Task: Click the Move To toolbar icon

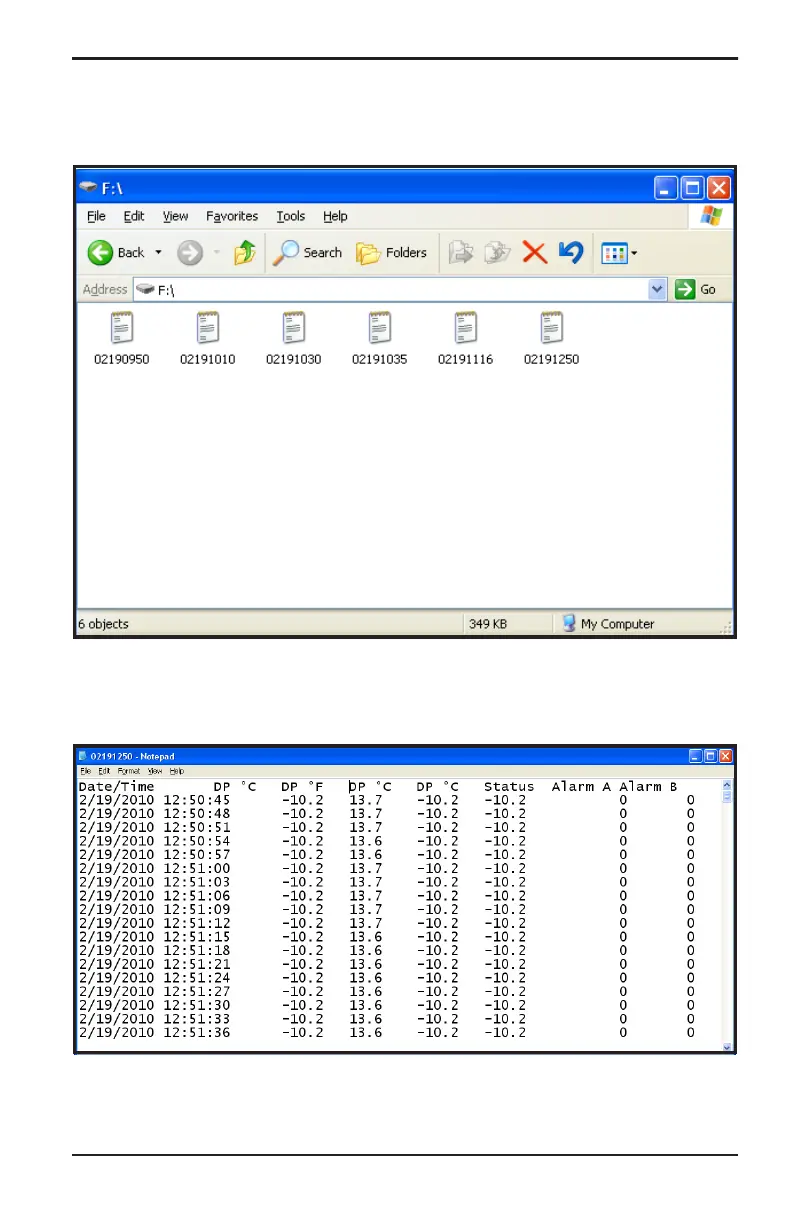Action: 460,253
